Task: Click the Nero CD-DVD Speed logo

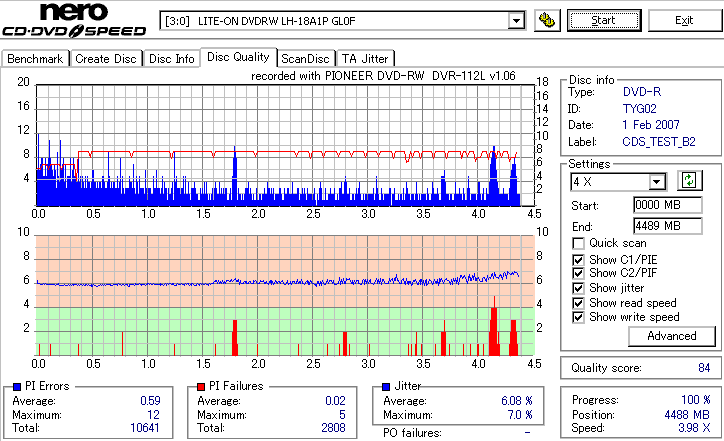Action: click(x=74, y=20)
